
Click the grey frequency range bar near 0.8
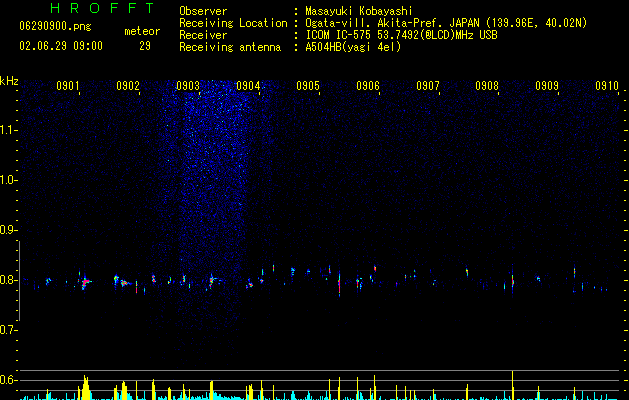(19, 280)
